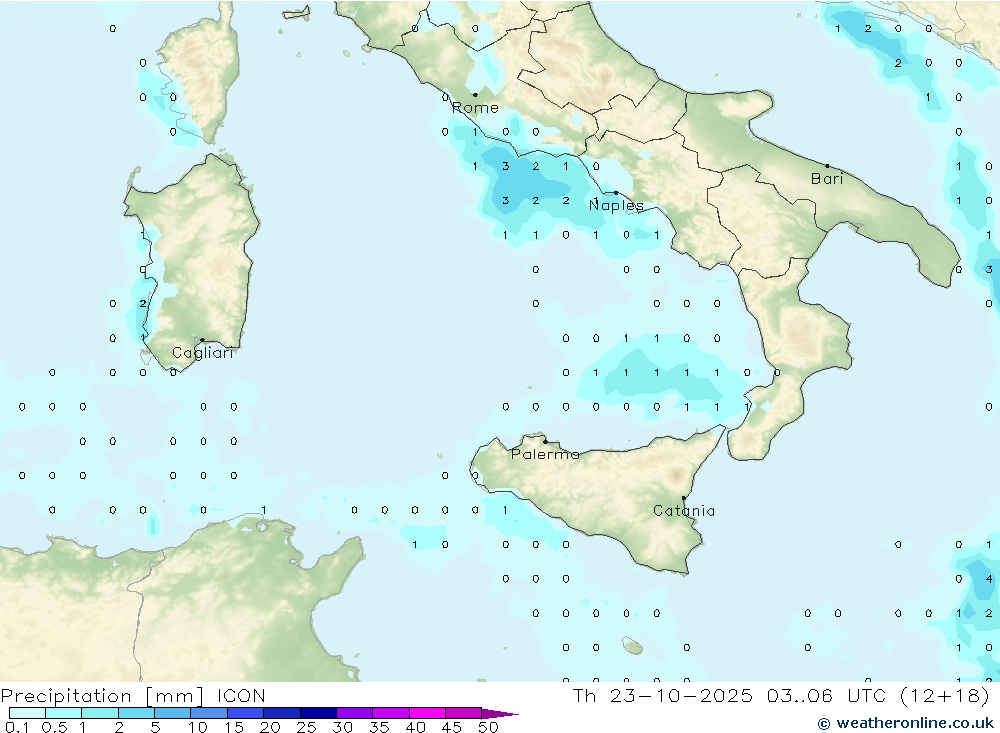Click the legend scale label "10"
This screenshot has width=1000, height=733.
click(x=198, y=727)
